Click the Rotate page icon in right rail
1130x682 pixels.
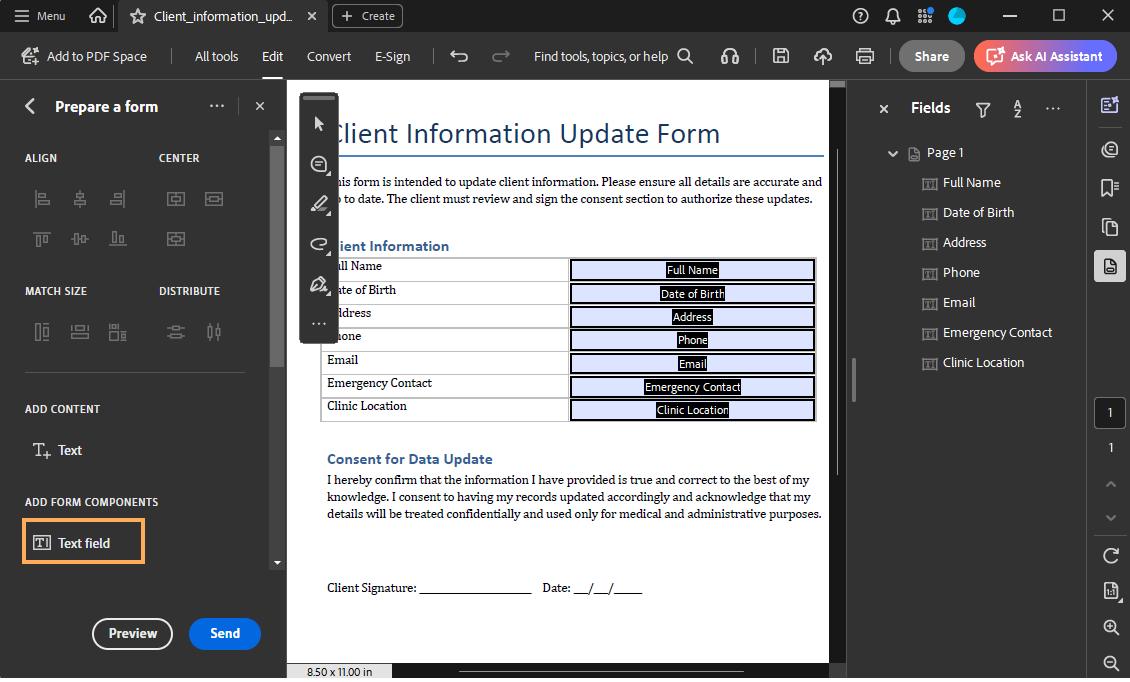point(1110,556)
